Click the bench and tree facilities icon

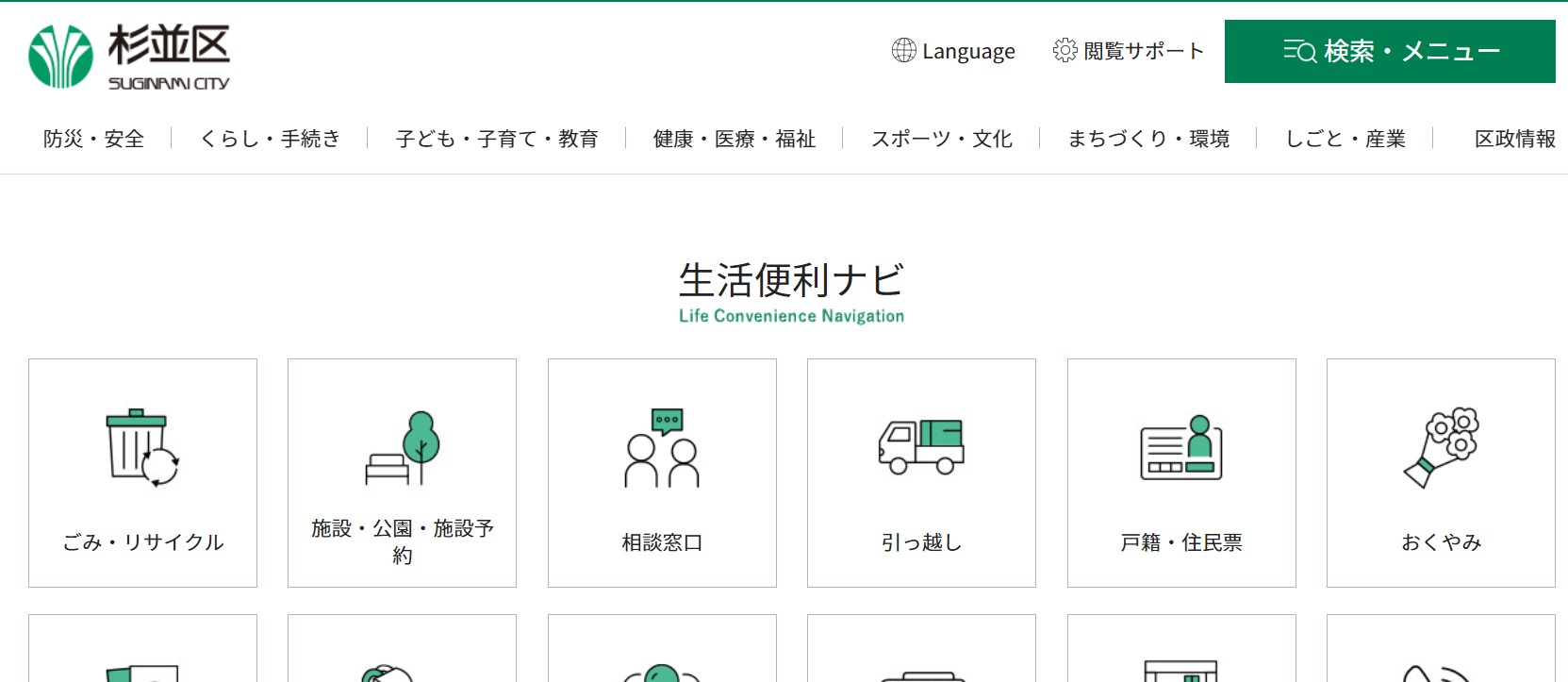(403, 448)
